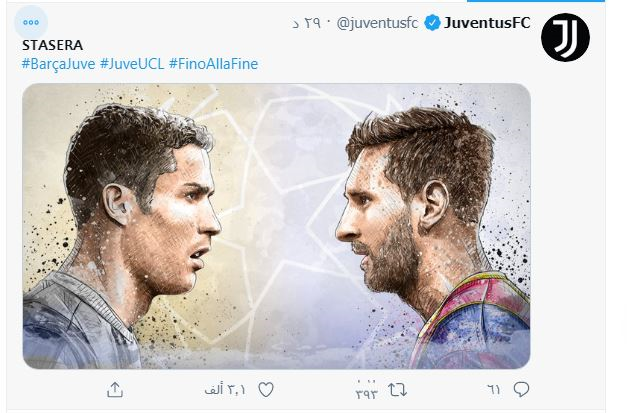Click the like count beside the heart
627x413 pixels.
(225, 389)
